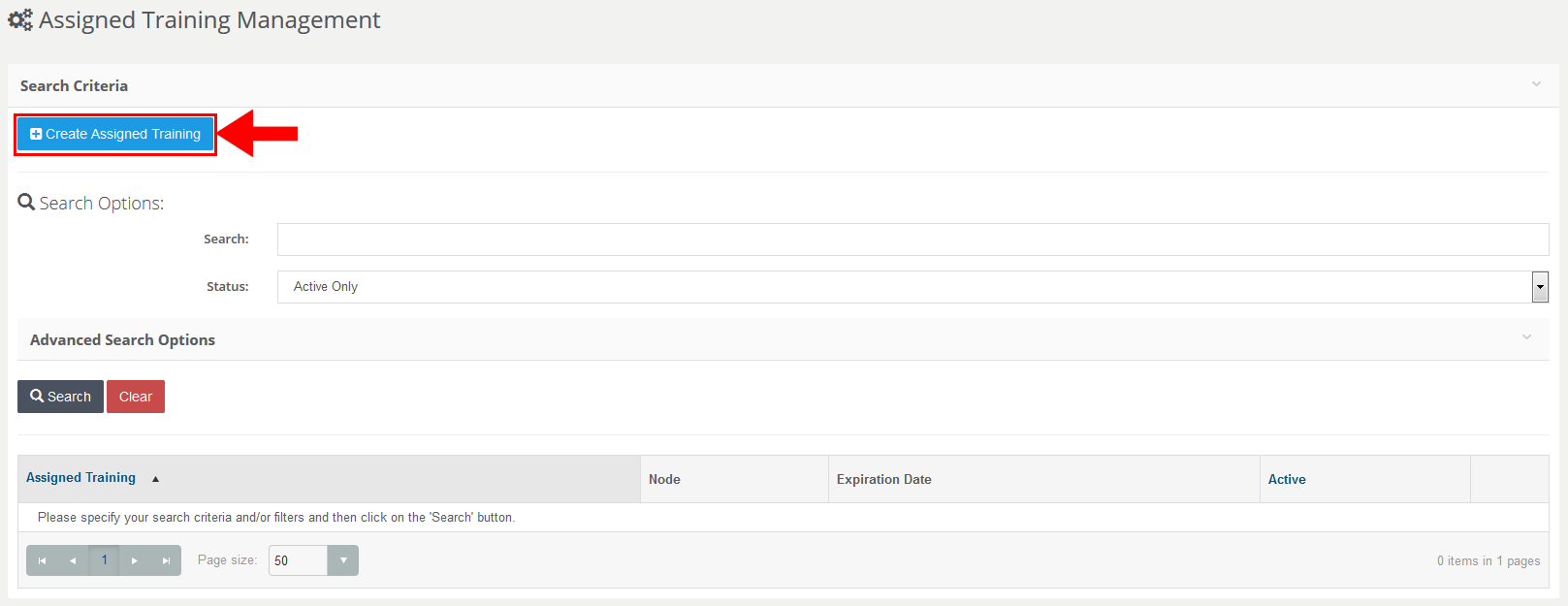1568x606 pixels.
Task: Click the gears icon beside page title
Action: coord(20,20)
